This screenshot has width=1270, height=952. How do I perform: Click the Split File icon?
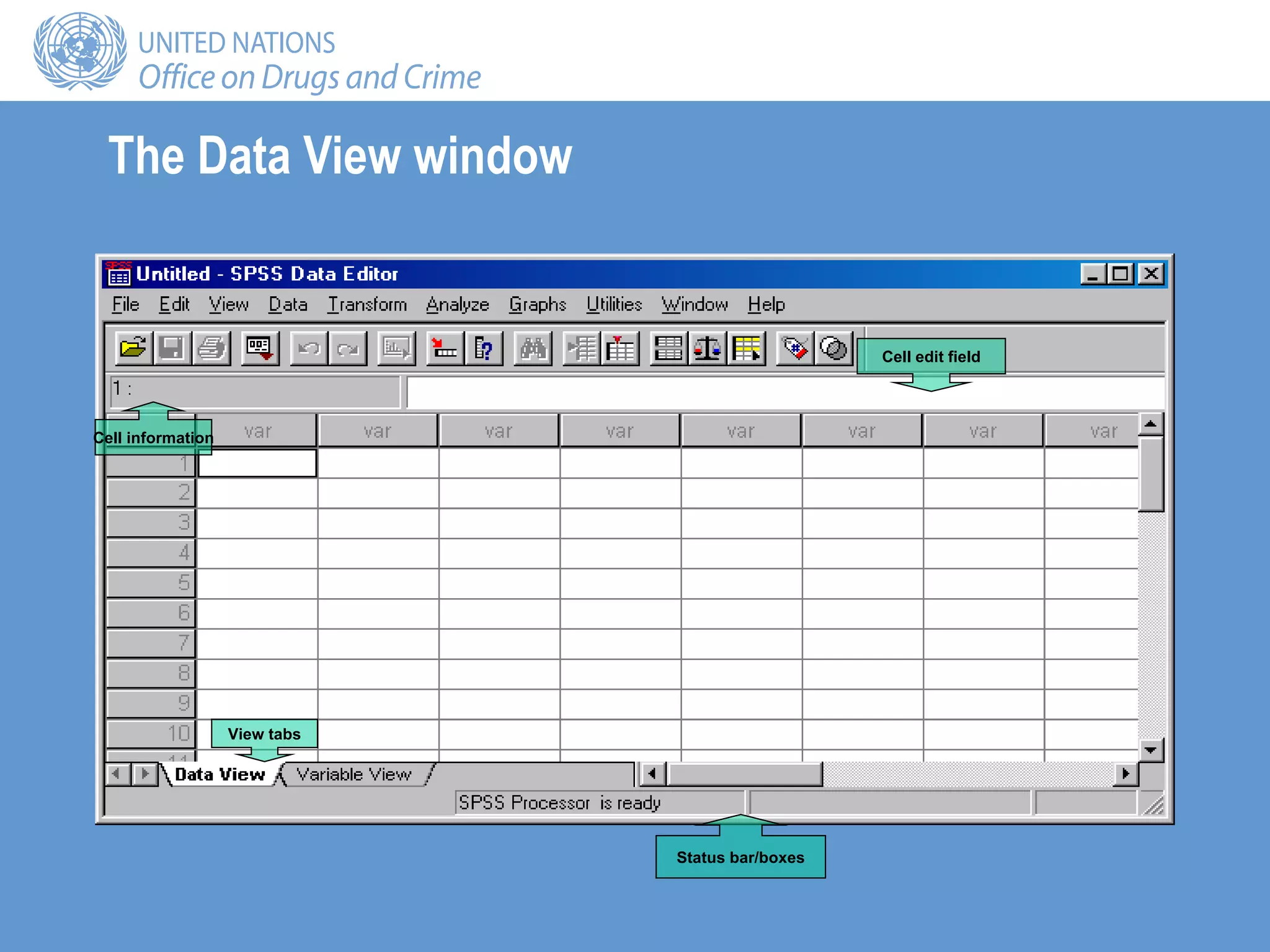pyautogui.click(x=668, y=348)
